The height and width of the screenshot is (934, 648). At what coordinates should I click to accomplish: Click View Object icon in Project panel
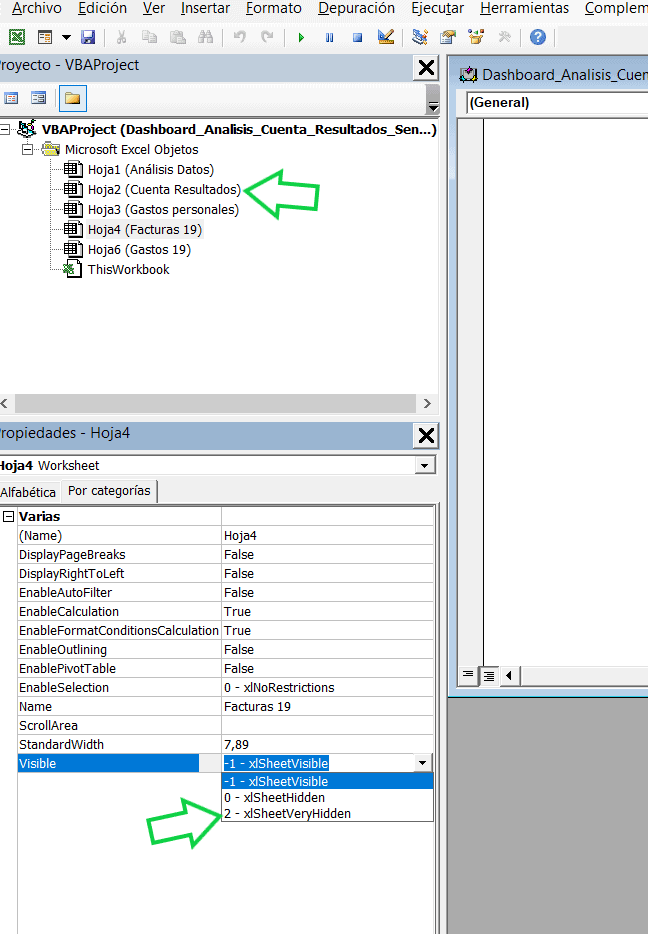[x=39, y=98]
